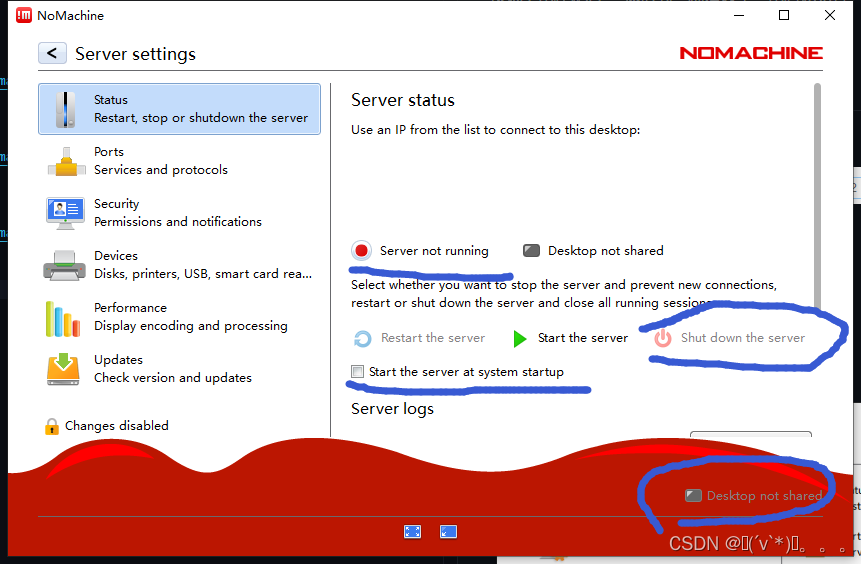Click 'Start the server' label
The width and height of the screenshot is (861, 564).
click(x=583, y=338)
